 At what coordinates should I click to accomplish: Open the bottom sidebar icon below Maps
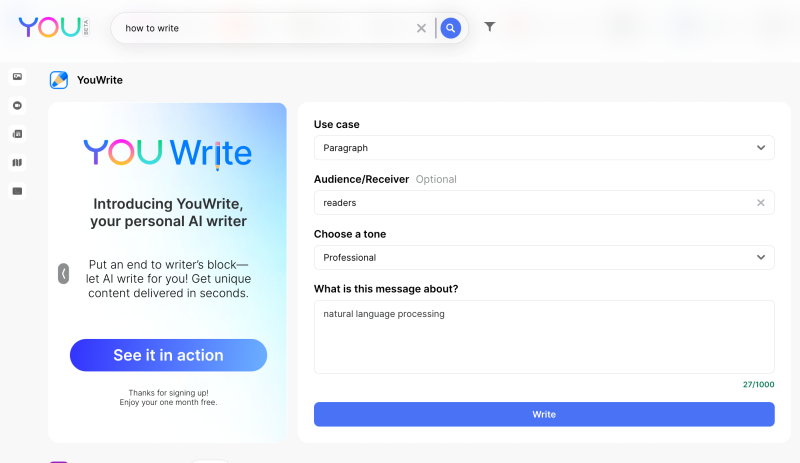click(x=17, y=191)
